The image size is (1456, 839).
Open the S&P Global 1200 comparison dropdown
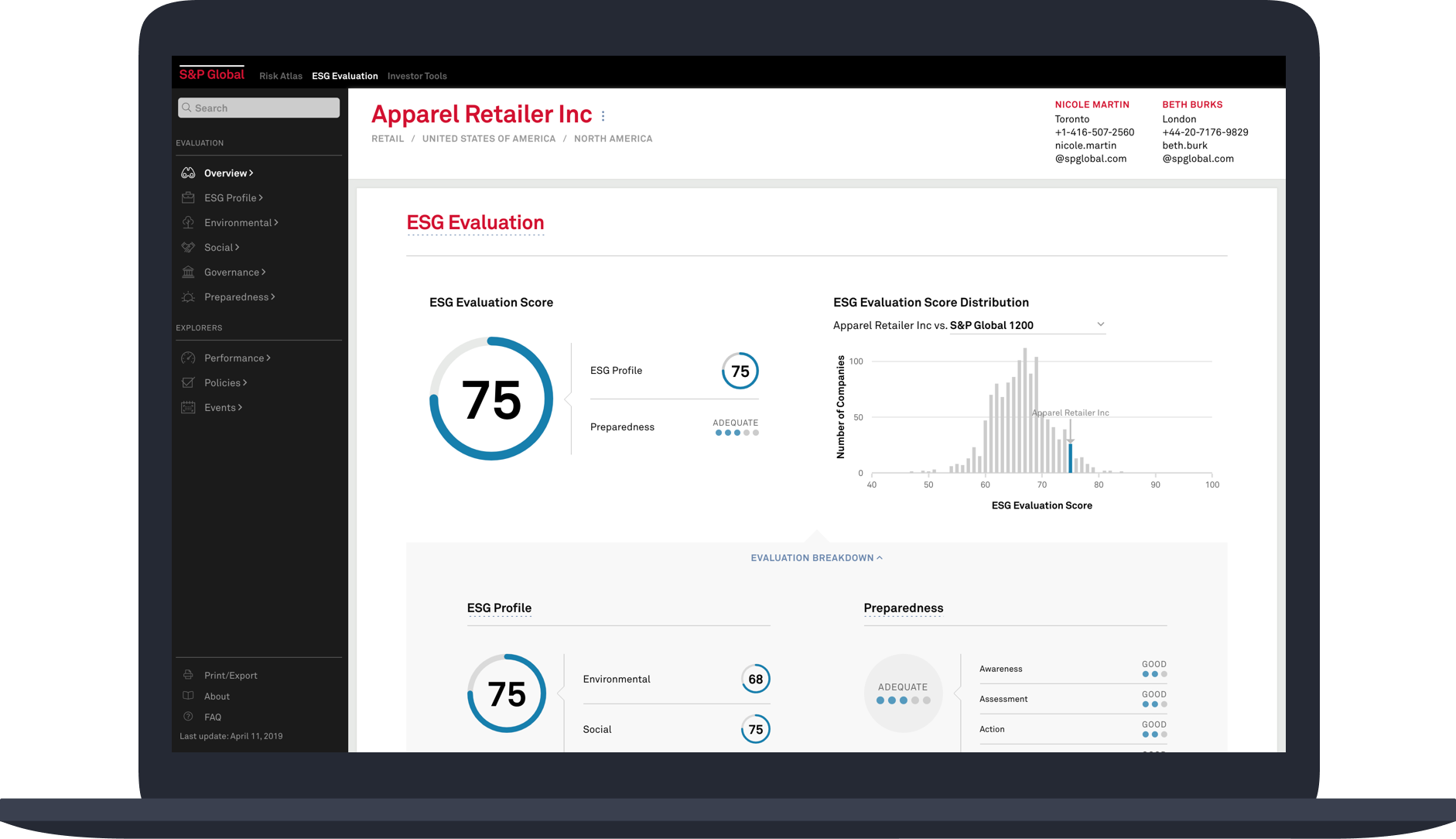pyautogui.click(x=1027, y=325)
